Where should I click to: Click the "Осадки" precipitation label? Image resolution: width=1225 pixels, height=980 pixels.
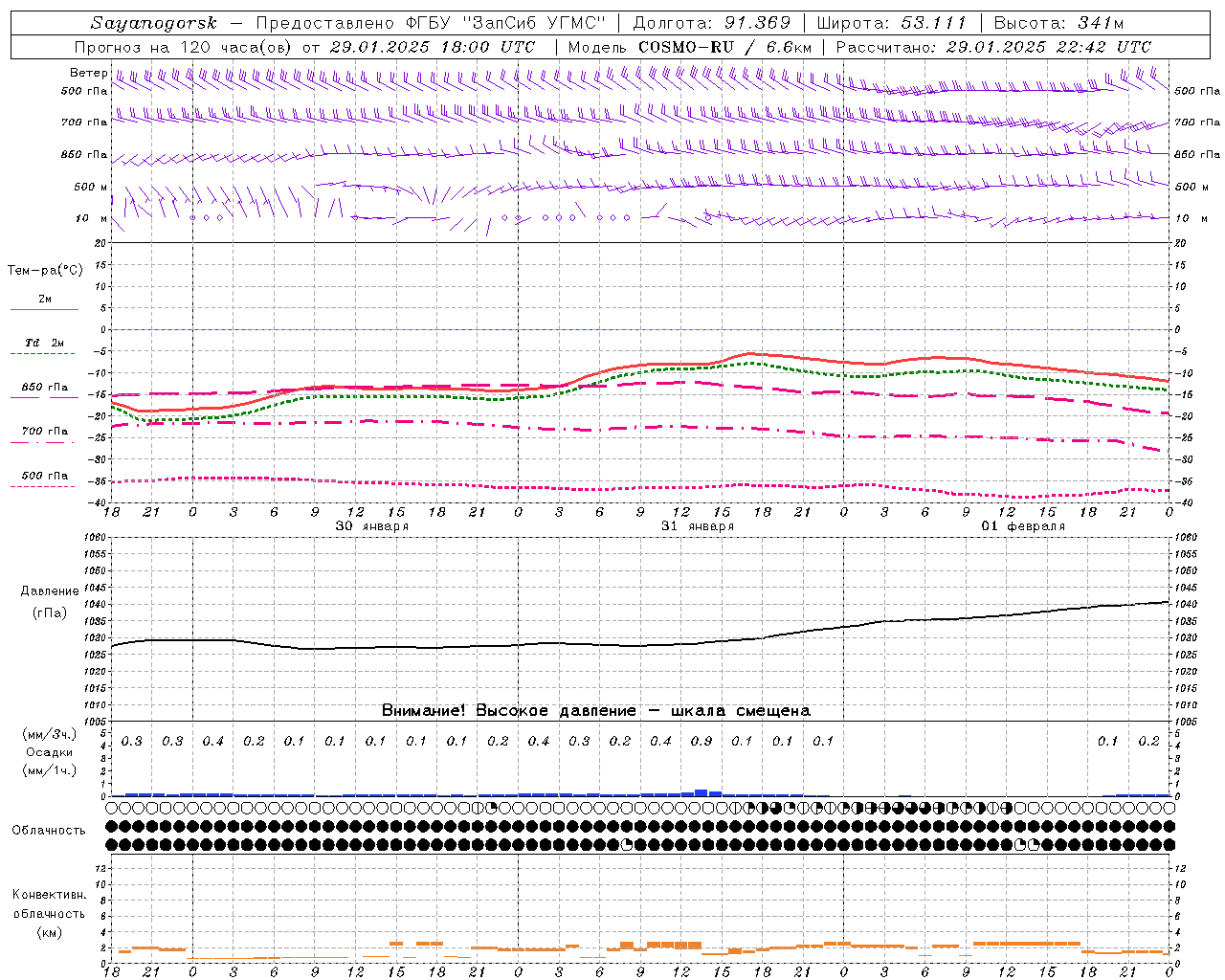point(50,752)
